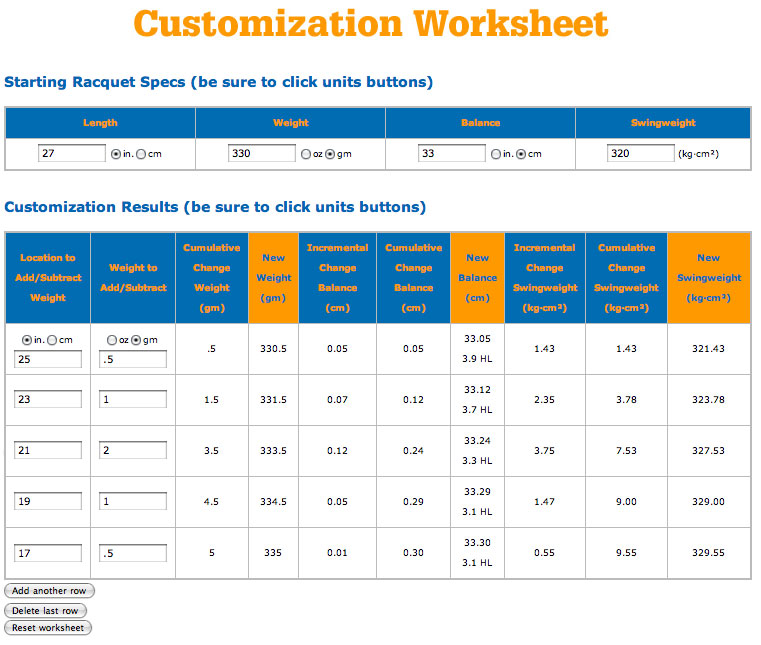Click the New Swingweight column header
The width and height of the screenshot is (761, 645).
(x=709, y=278)
